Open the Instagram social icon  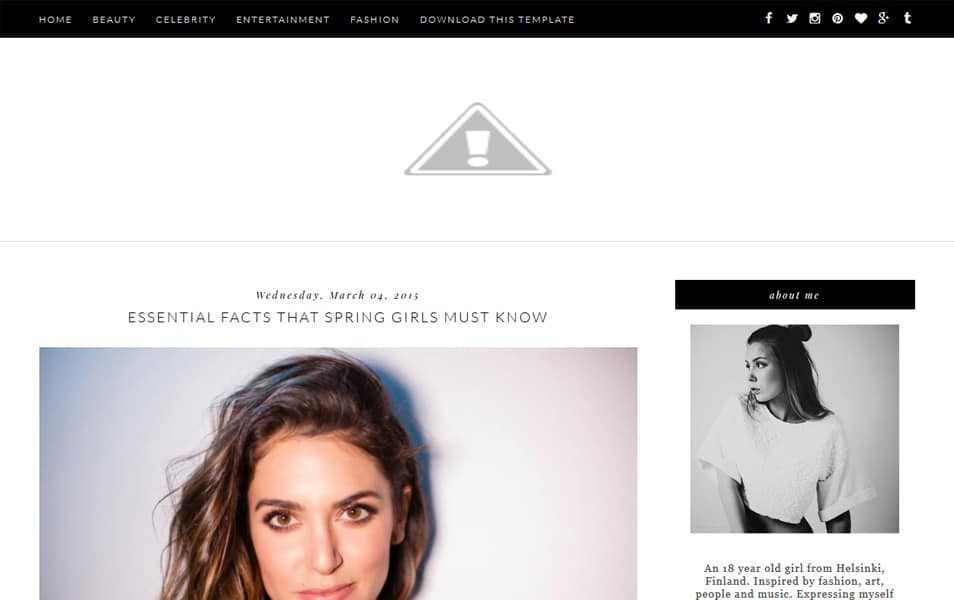coord(815,18)
